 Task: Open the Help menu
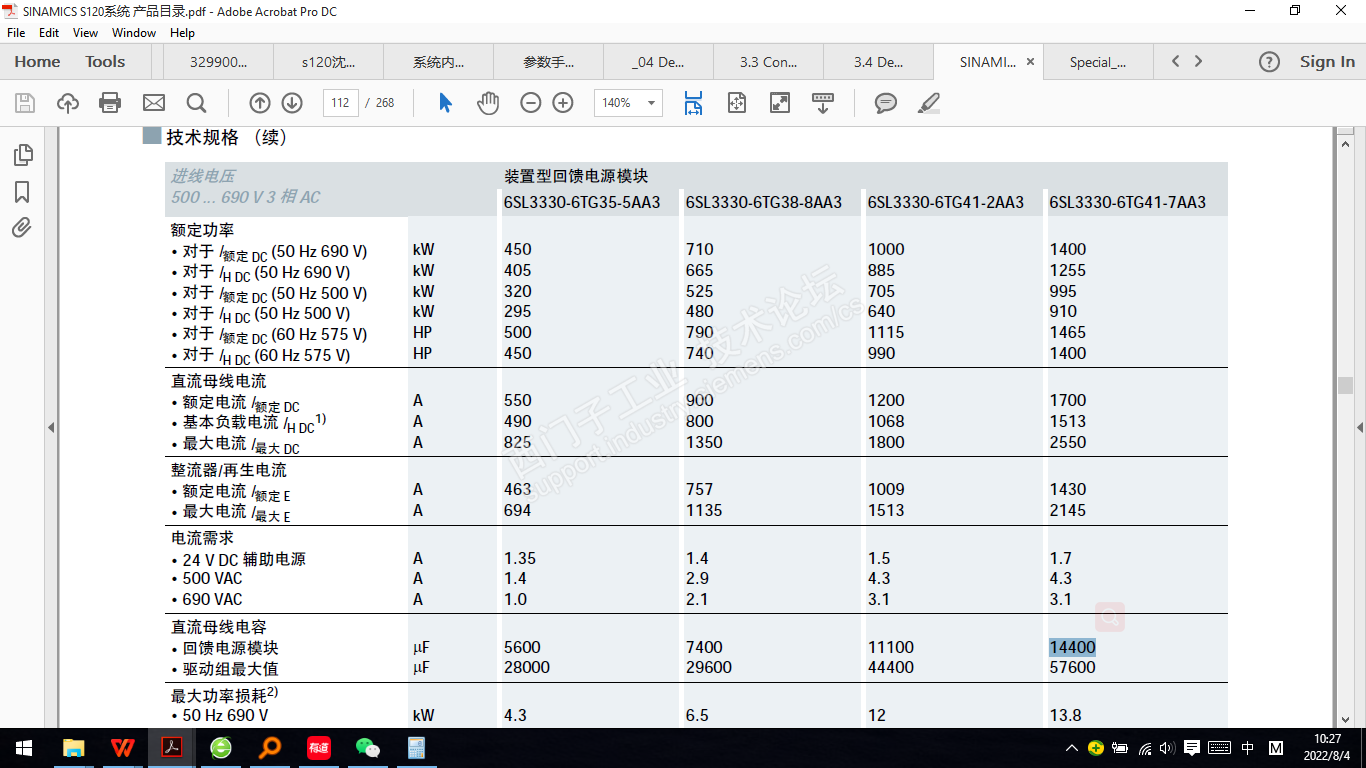click(182, 33)
